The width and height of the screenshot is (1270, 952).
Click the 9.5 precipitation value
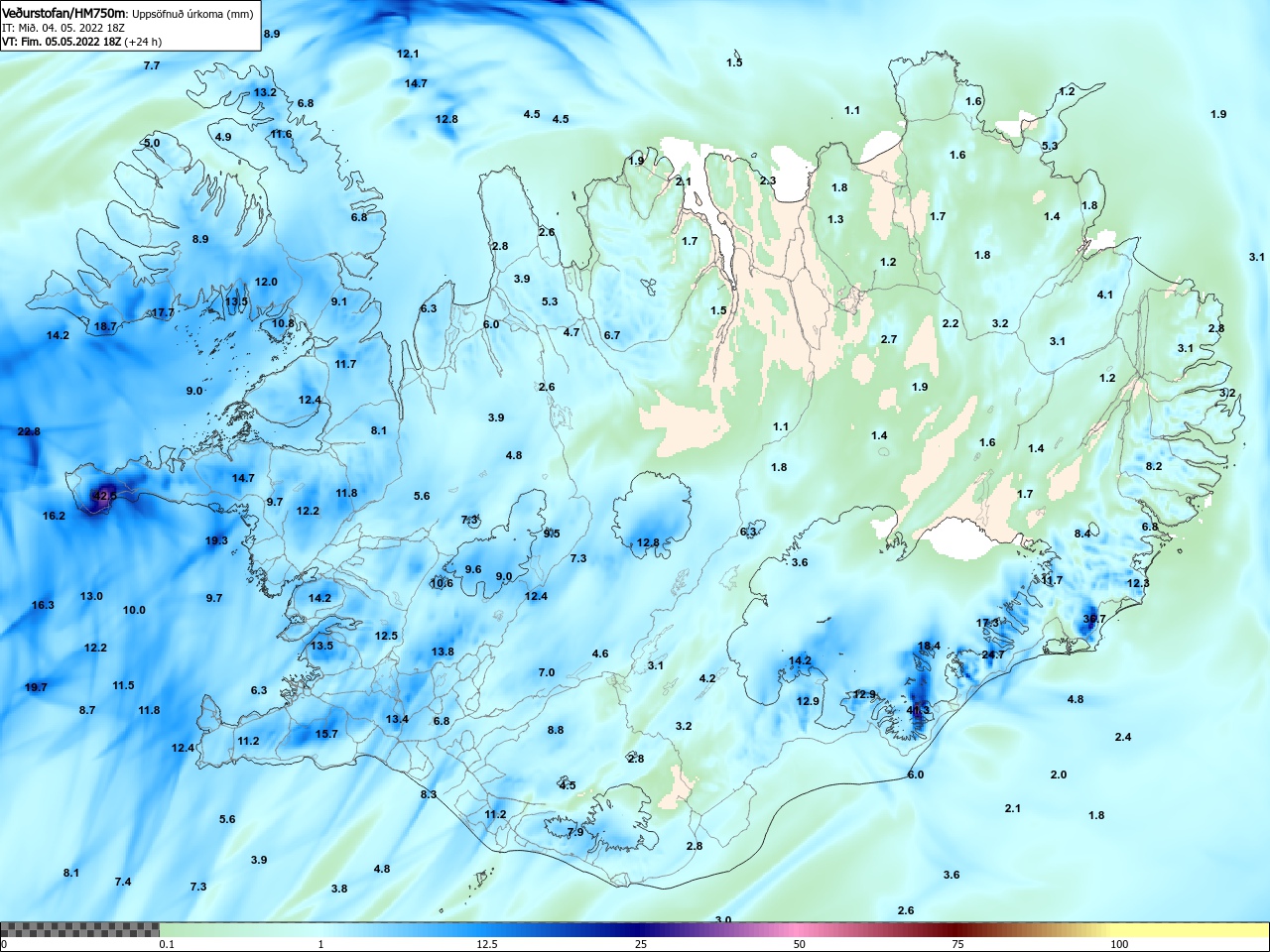click(552, 534)
